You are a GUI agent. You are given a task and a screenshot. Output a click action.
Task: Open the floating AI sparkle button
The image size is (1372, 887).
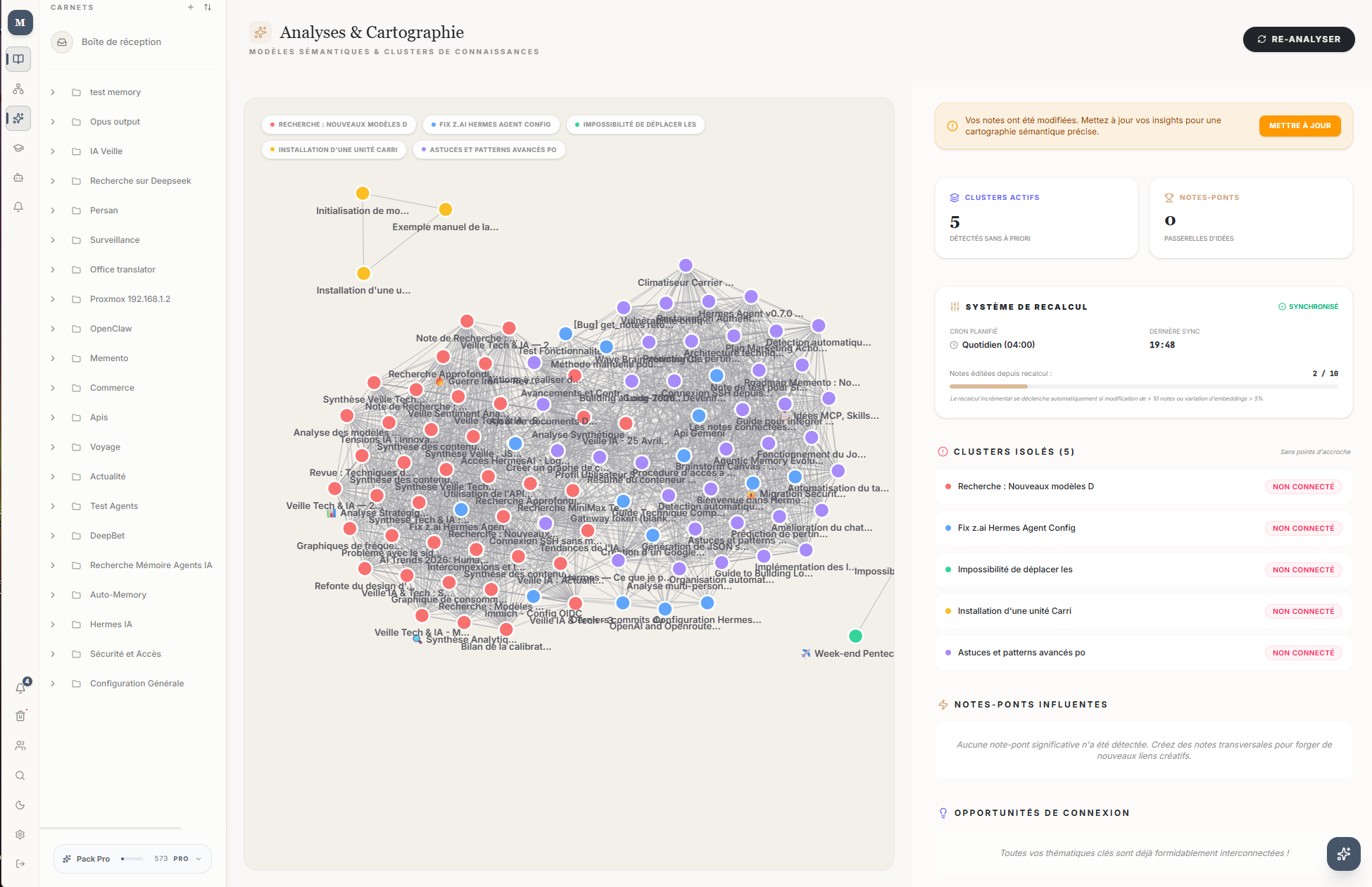tap(1343, 853)
